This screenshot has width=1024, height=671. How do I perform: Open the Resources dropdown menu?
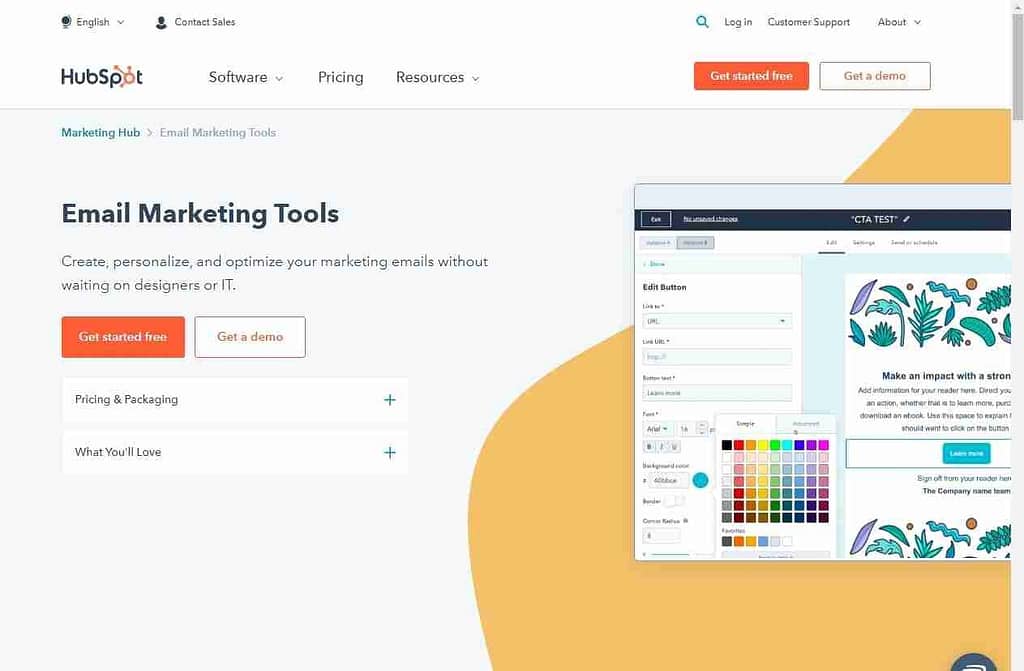[x=437, y=77]
